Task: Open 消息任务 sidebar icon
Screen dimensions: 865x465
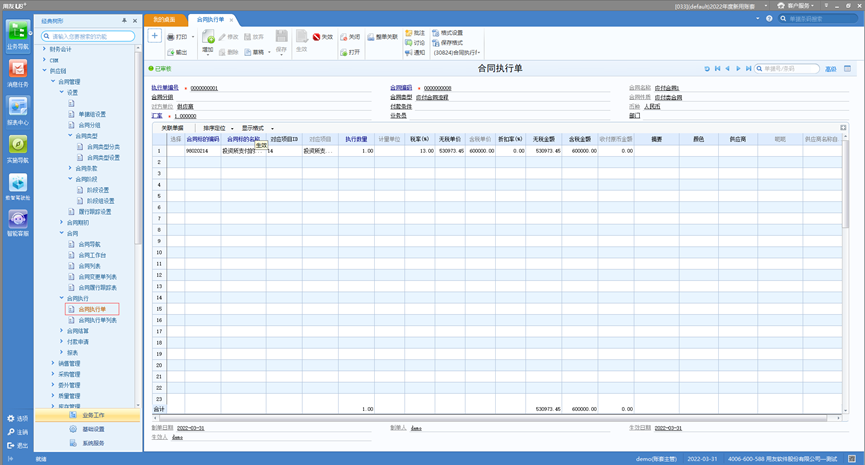Action: pyautogui.click(x=18, y=73)
